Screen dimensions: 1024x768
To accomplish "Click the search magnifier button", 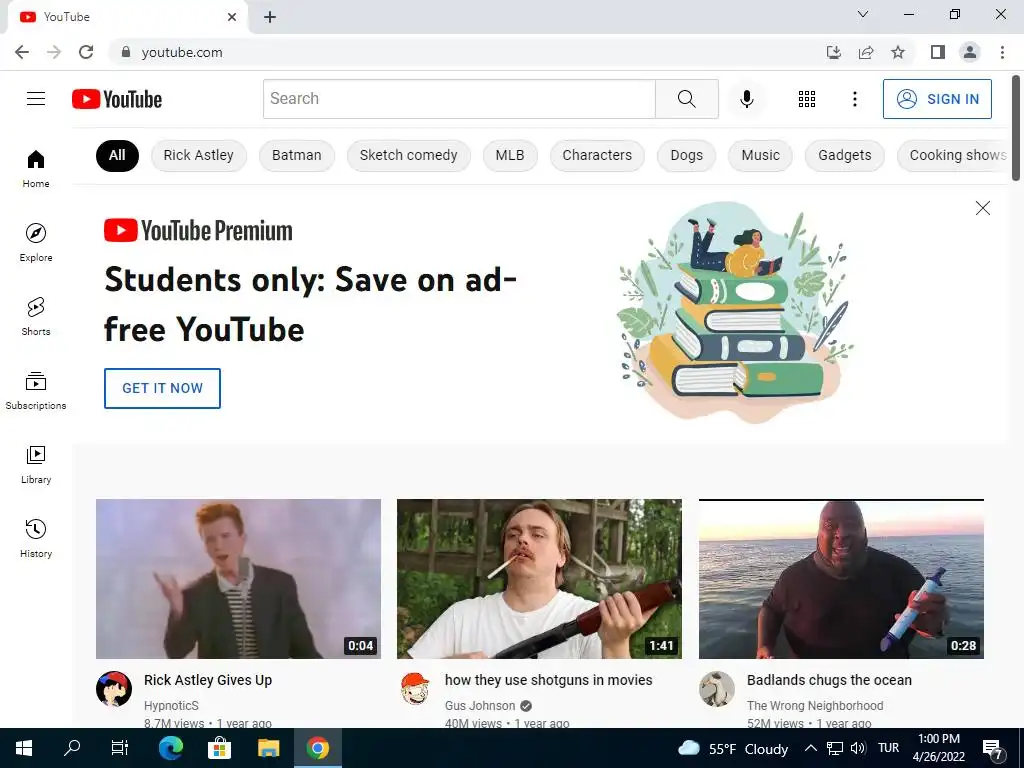I will (x=686, y=99).
